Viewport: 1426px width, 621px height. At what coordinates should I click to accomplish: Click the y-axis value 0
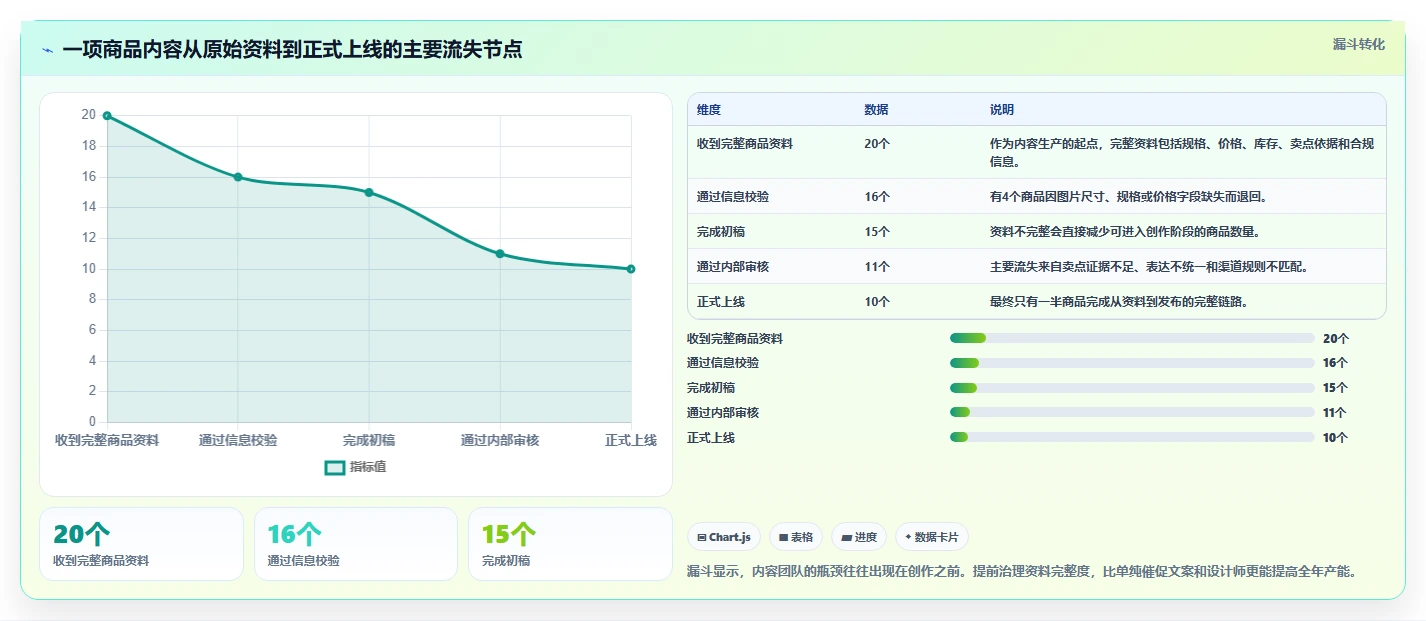tap(92, 422)
